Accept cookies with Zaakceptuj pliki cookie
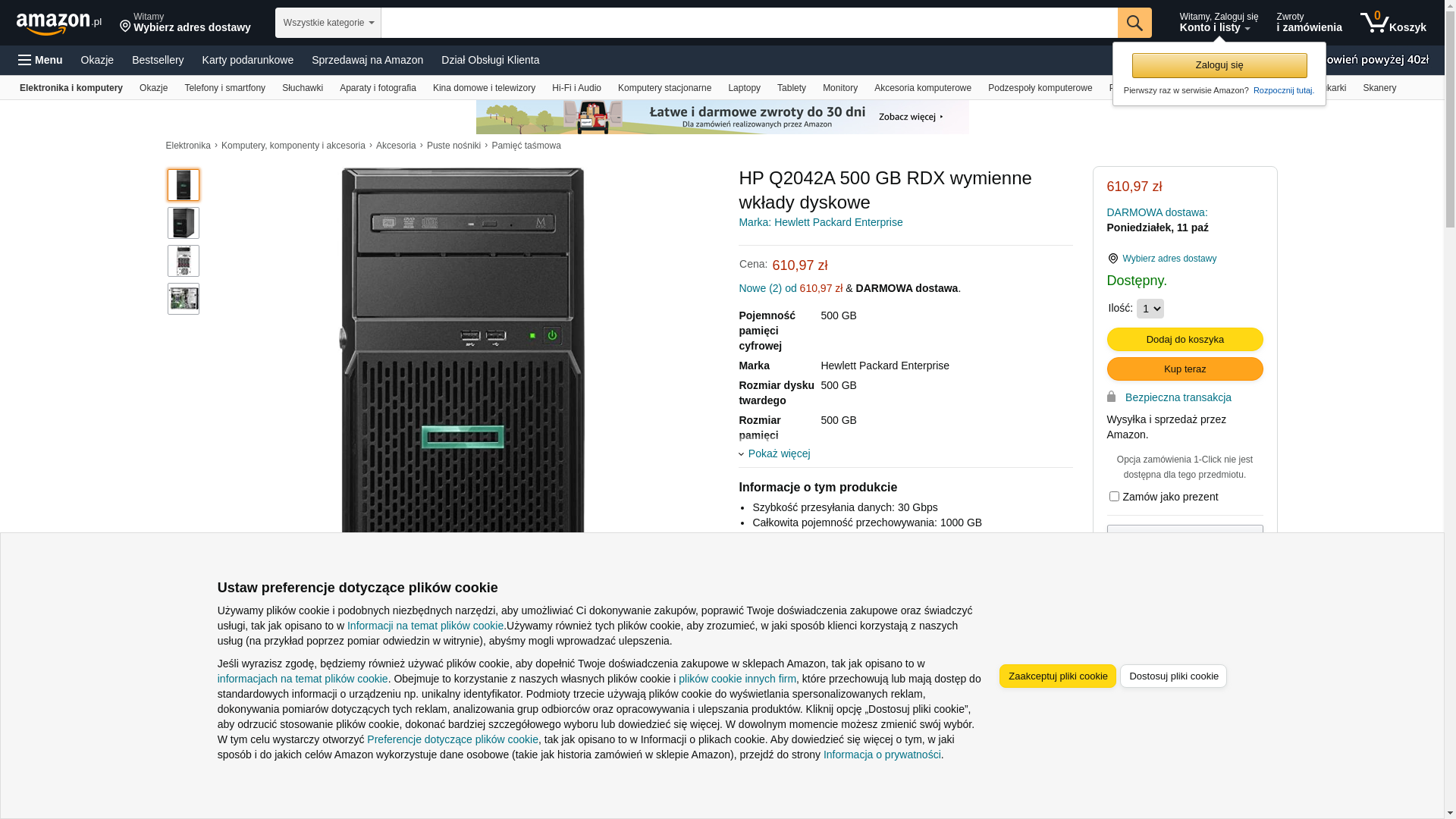 (1057, 676)
